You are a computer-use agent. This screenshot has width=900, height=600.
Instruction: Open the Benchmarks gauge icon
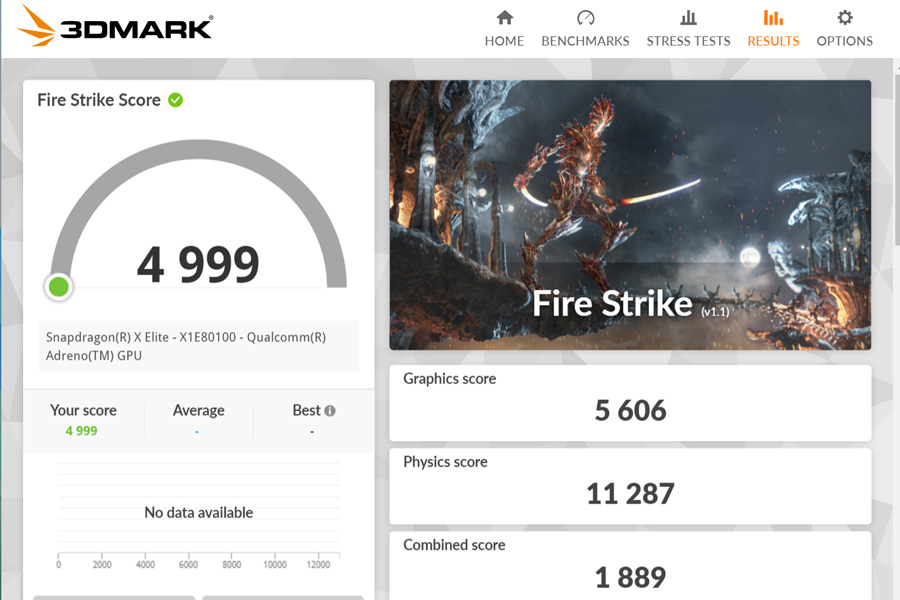(x=585, y=18)
